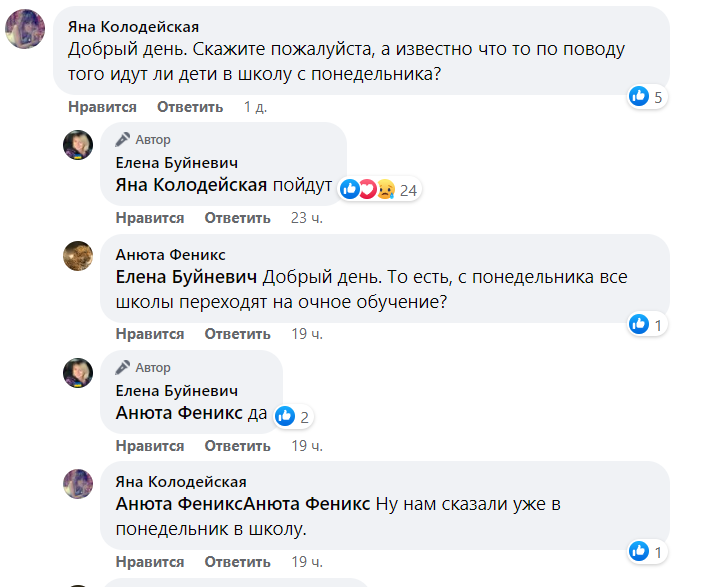
Task: Click the pencil Автор badge above the 'да' comment
Action: (143, 368)
